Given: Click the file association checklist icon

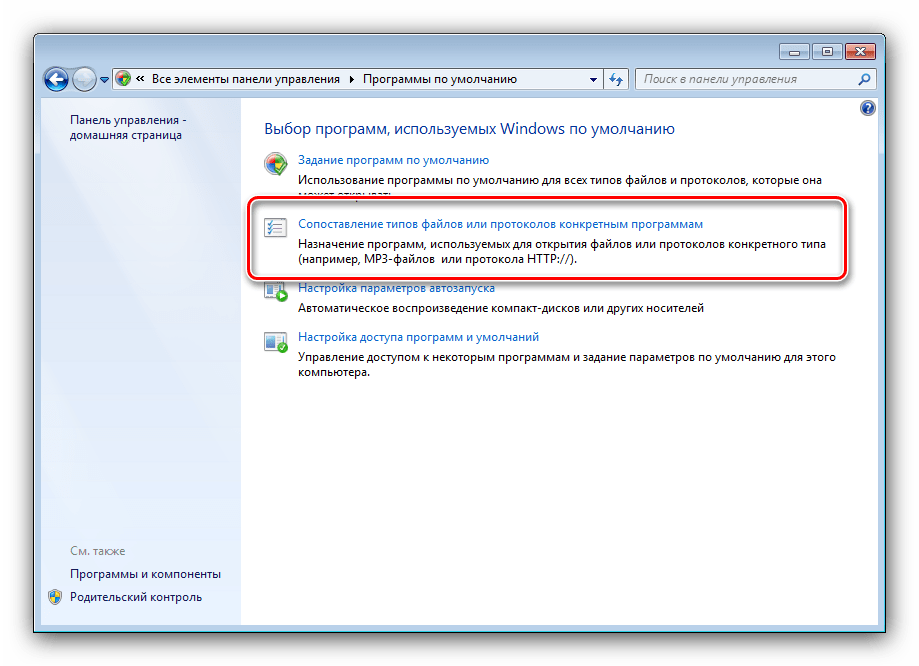Looking at the screenshot, I should tap(275, 228).
